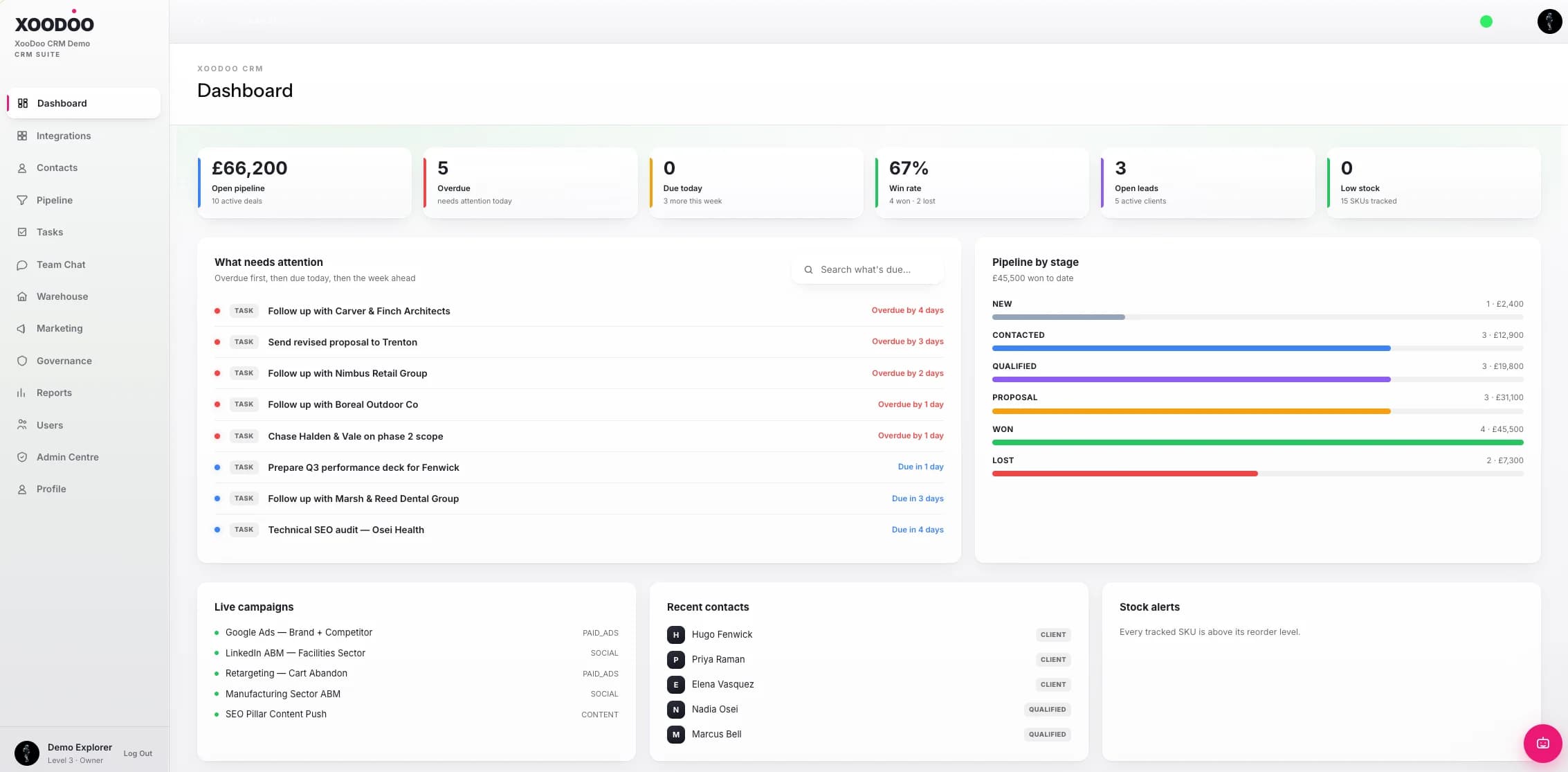This screenshot has height=772, width=1568.
Task: Click the Users group icon
Action: coord(22,425)
